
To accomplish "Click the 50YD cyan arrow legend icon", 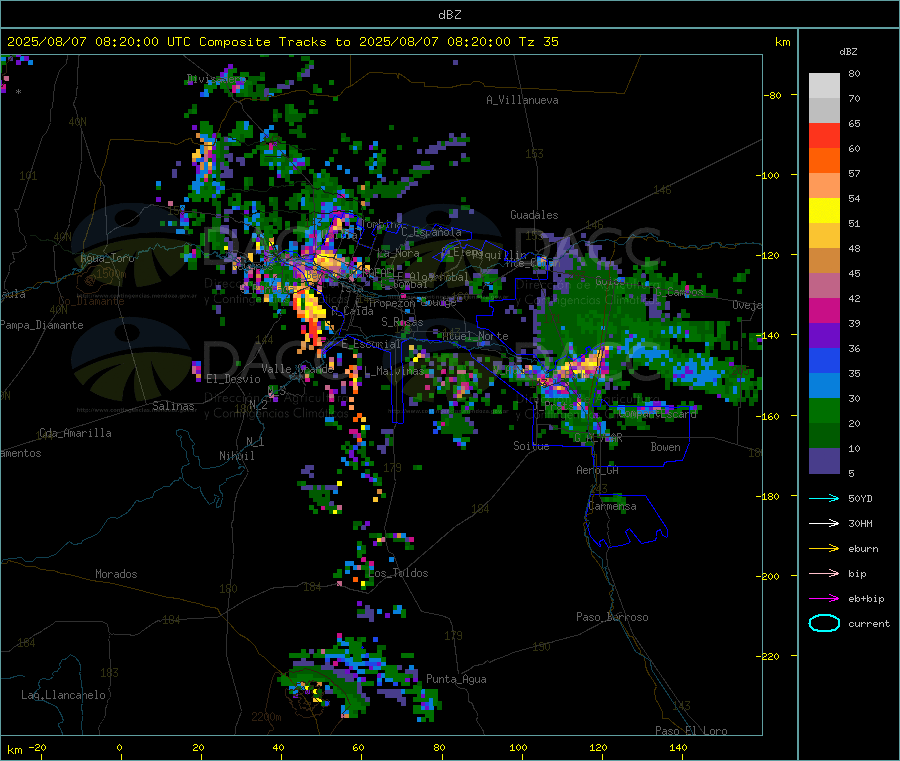I will click(824, 498).
